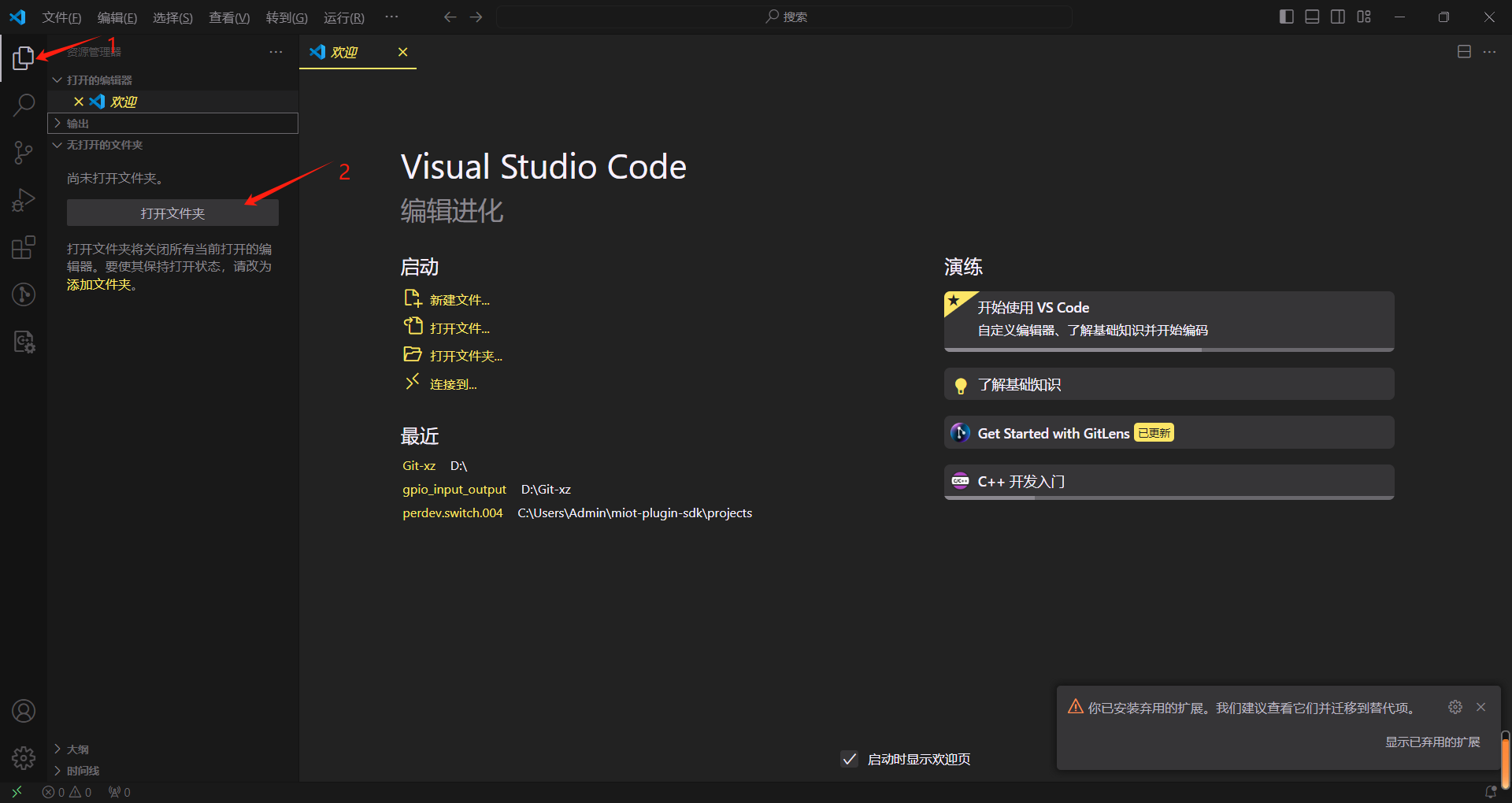Open notifications bell in status bar

(x=1491, y=792)
